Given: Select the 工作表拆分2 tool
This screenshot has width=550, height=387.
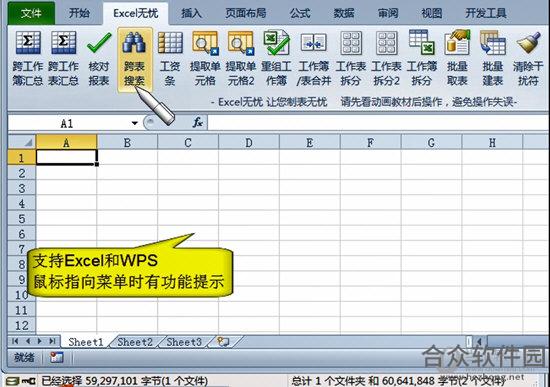Looking at the screenshot, I should point(386,59).
